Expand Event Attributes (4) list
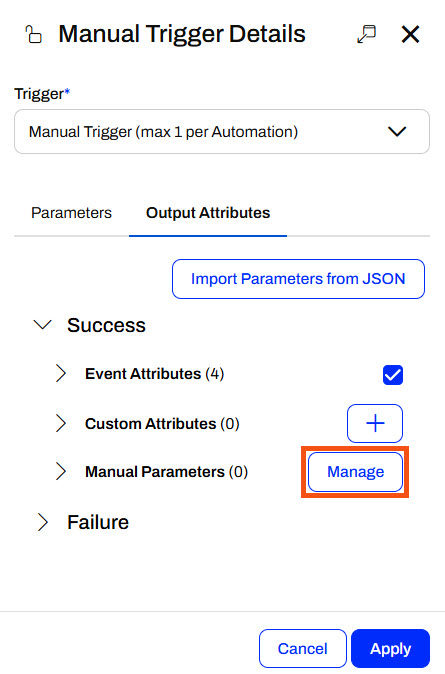The image size is (445, 674). [61, 374]
